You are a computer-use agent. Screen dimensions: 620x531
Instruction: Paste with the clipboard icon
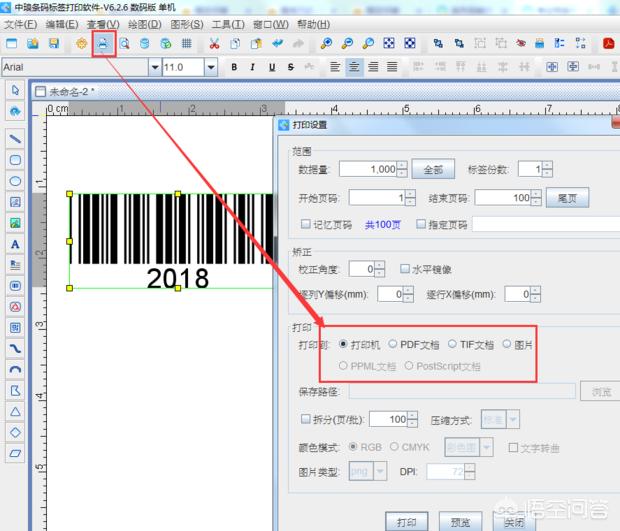(x=256, y=43)
